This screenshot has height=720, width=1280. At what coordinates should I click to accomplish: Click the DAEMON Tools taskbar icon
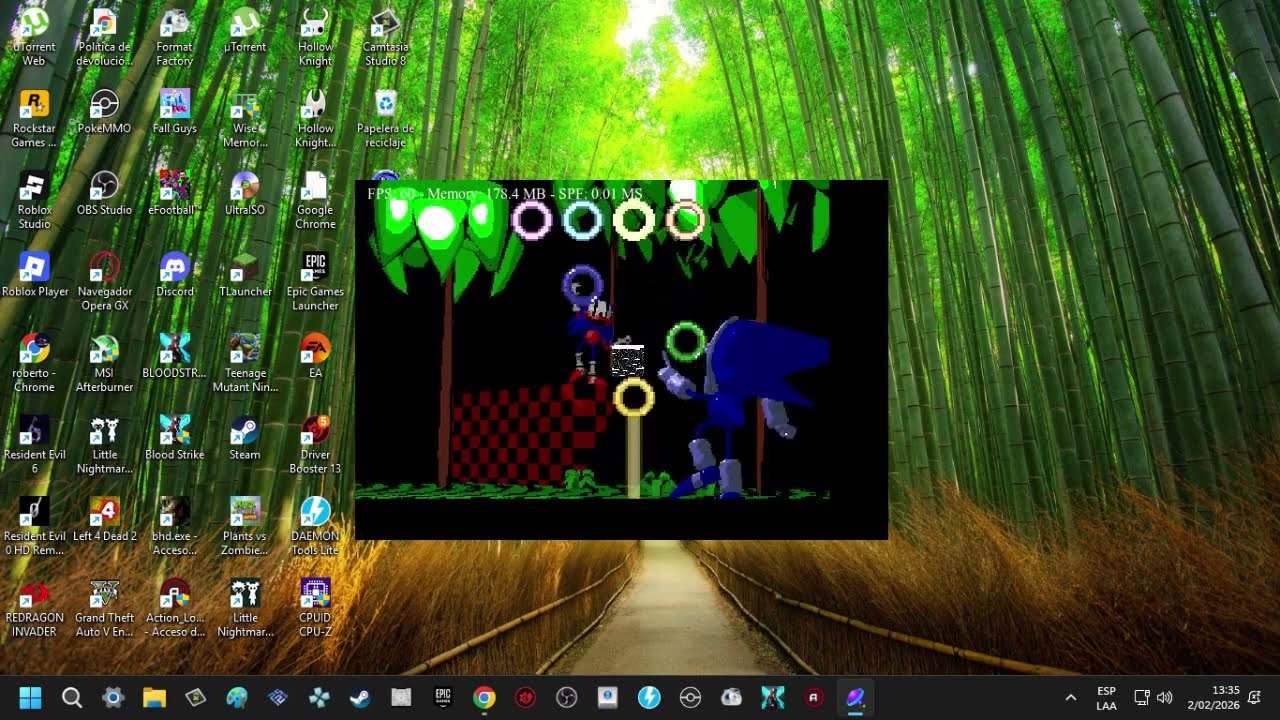[649, 697]
